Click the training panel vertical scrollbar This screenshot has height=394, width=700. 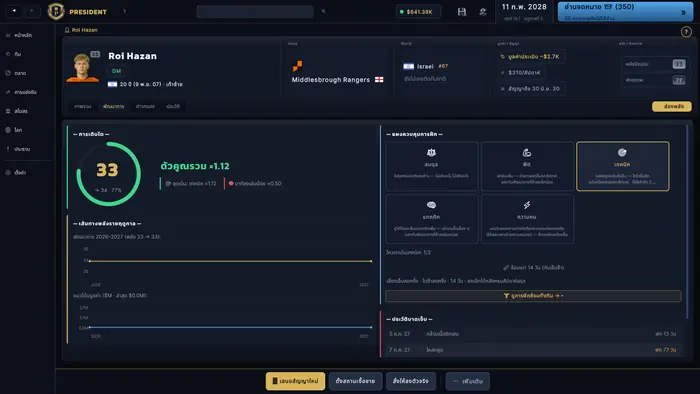687,222
